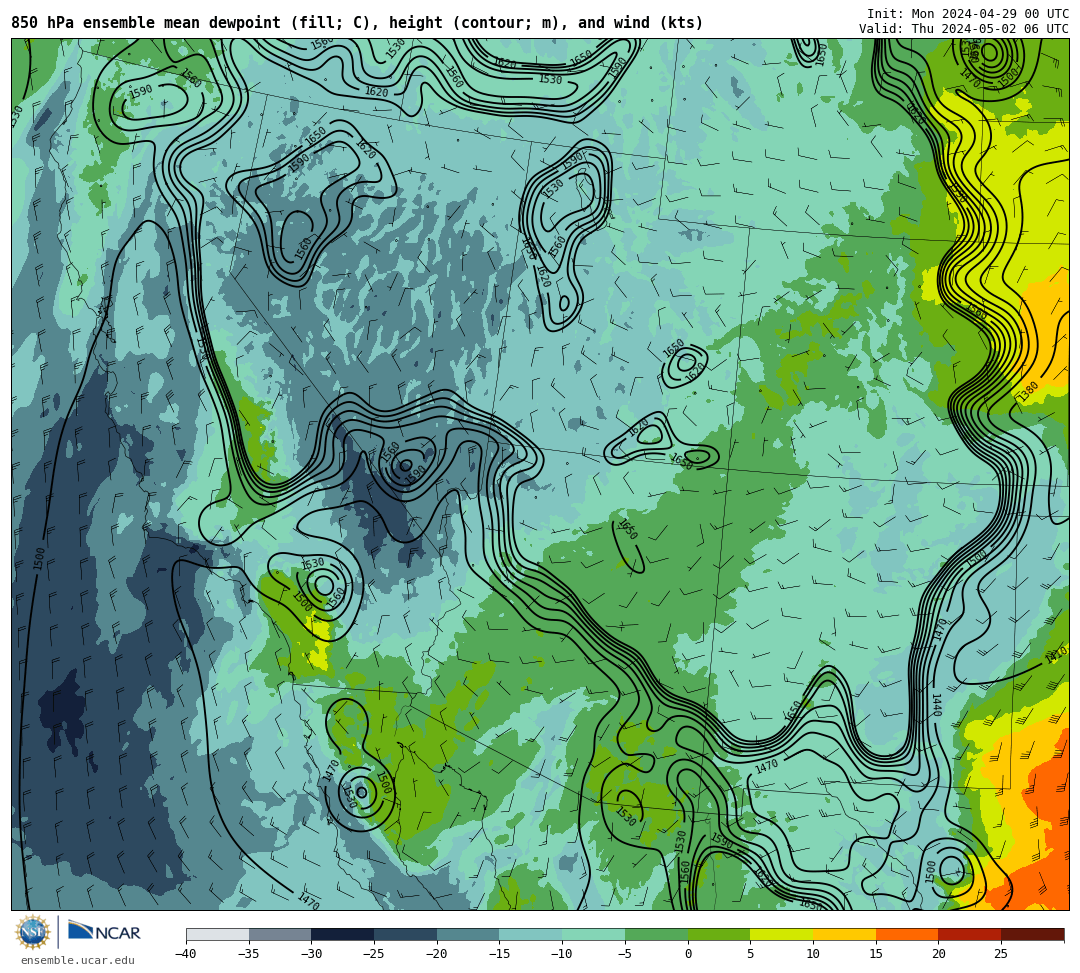The width and height of the screenshot is (1080, 973).
Task: Pick the dark blue -25 to -20 colorbar segment
Action: tap(406, 934)
